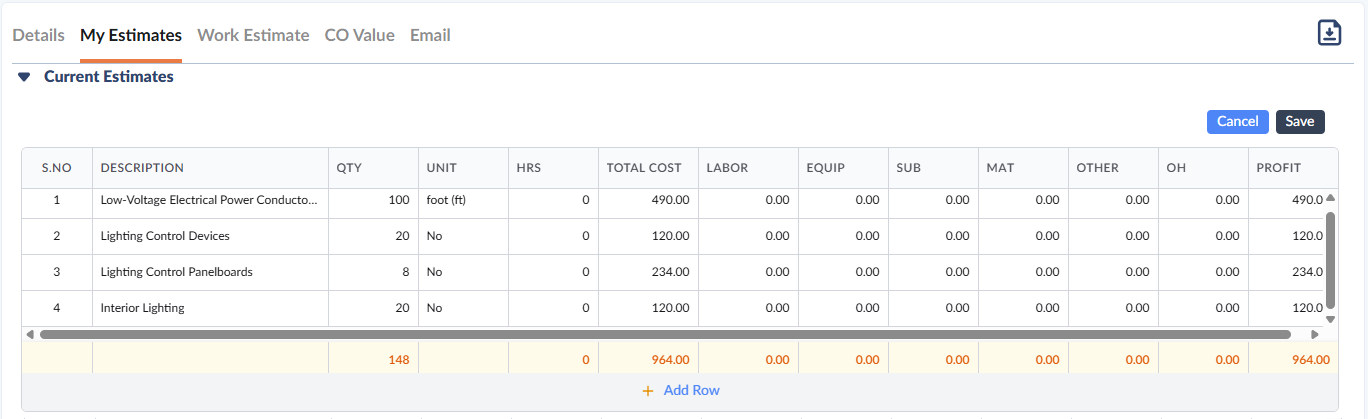Click the DESCRIPTION column header
Screen dimensions: 1368x419
point(210,168)
